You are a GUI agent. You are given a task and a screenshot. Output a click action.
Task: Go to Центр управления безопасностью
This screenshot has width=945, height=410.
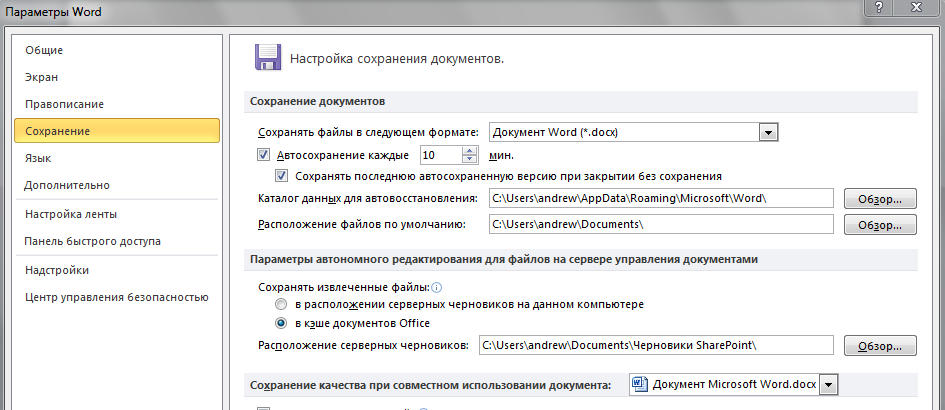[117, 297]
